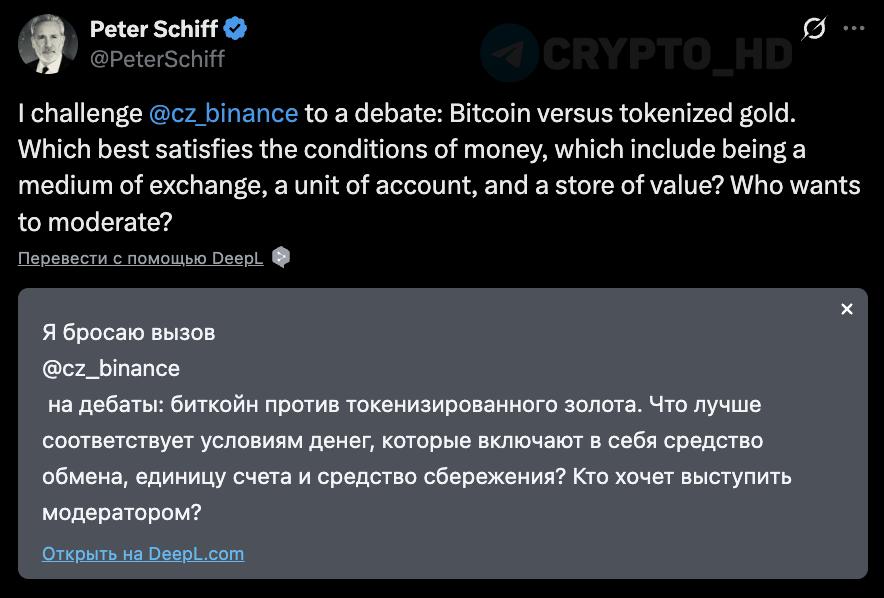This screenshot has height=598, width=884.
Task: Click the 'Я бросаю вызов' translated line
Action: [x=129, y=332]
